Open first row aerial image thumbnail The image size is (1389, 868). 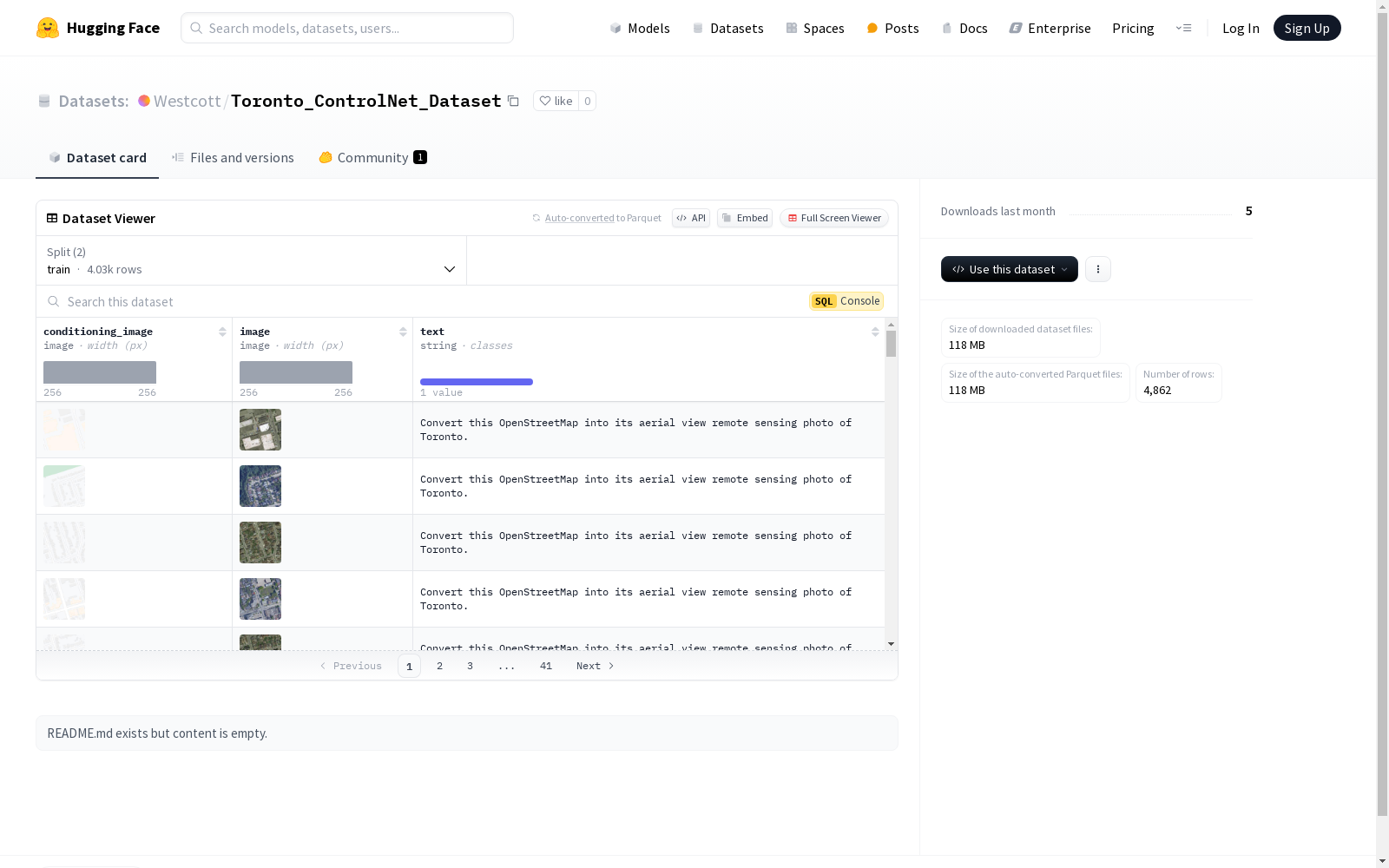point(260,430)
